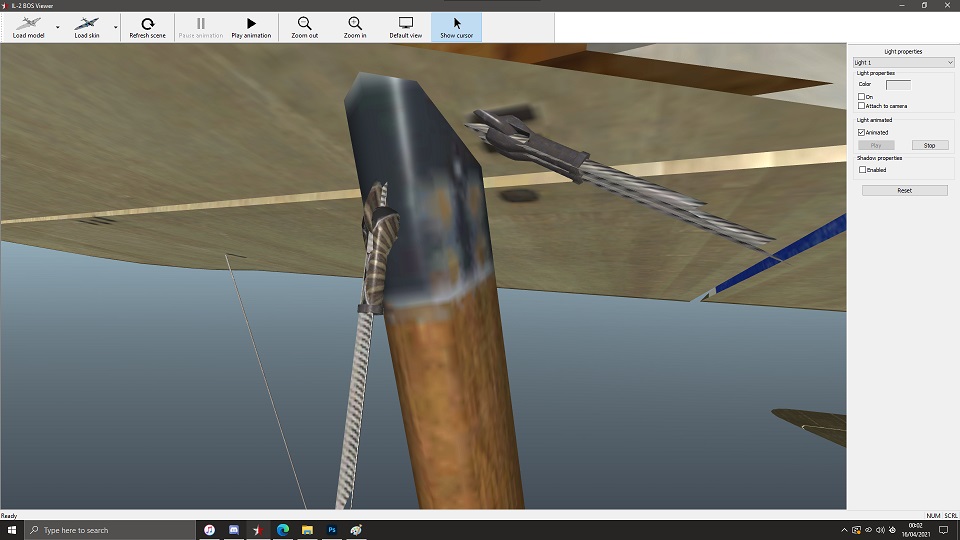Screen dimensions: 960x540
Task: Open Photoshop from the taskbar
Action: point(332,530)
